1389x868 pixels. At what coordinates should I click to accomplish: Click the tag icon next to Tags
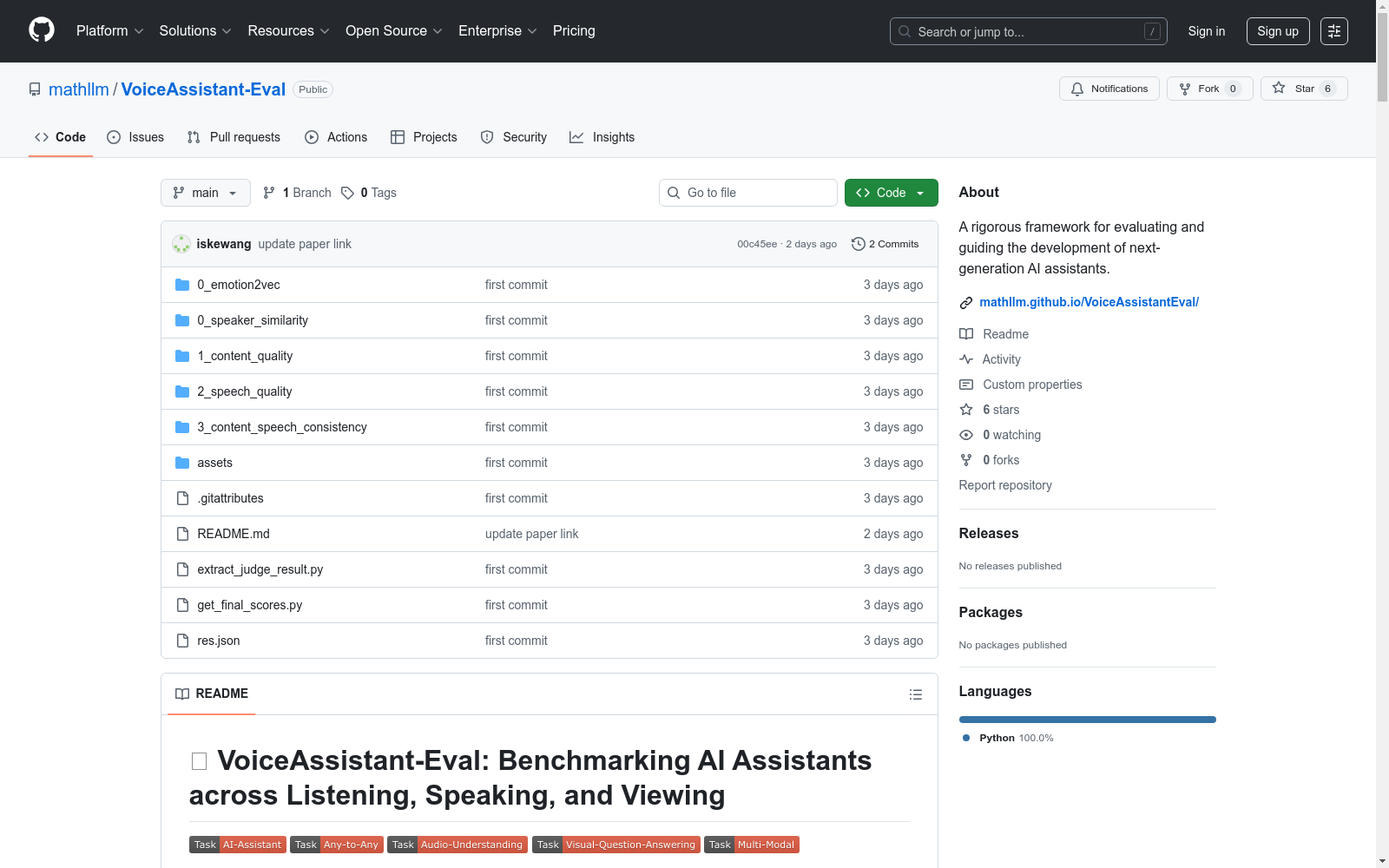coord(347,193)
